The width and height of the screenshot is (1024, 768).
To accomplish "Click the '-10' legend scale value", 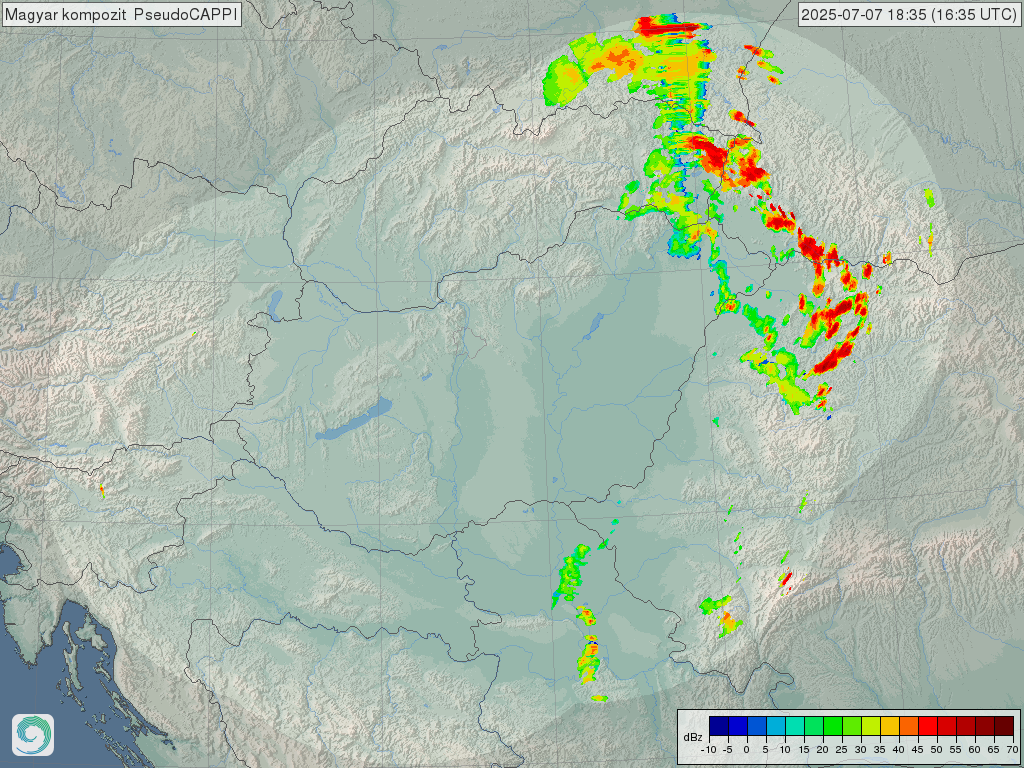I will tap(709, 750).
